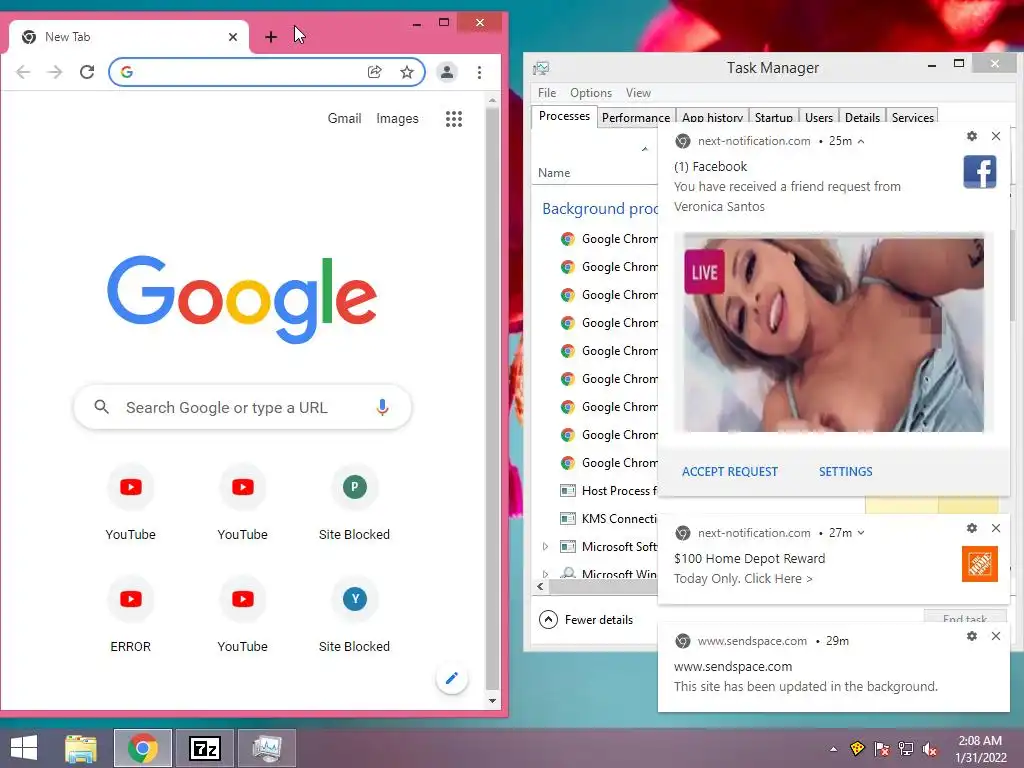Open the Site Blocked shortcut with Y icon
Image resolution: width=1024 pixels, height=768 pixels.
355,616
